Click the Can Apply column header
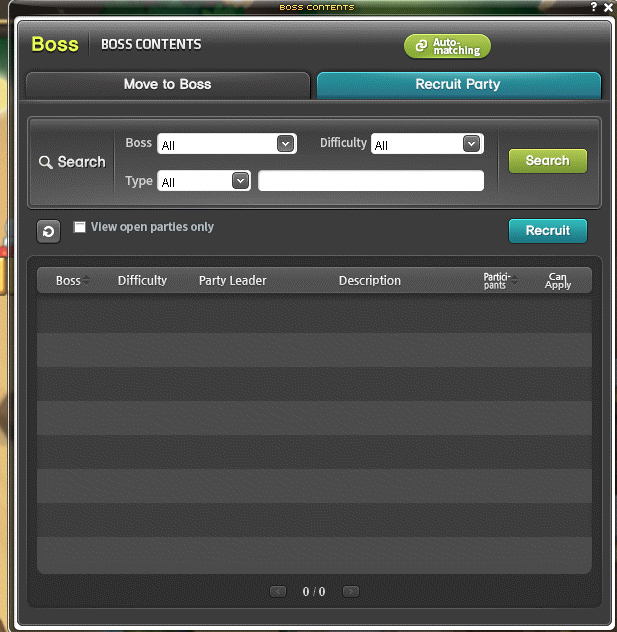Image resolution: width=617 pixels, height=632 pixels. coord(558,281)
